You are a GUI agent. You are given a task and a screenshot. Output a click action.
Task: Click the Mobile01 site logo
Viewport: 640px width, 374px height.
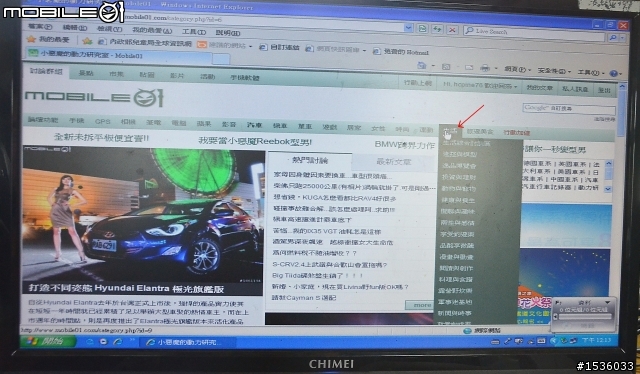click(x=94, y=98)
